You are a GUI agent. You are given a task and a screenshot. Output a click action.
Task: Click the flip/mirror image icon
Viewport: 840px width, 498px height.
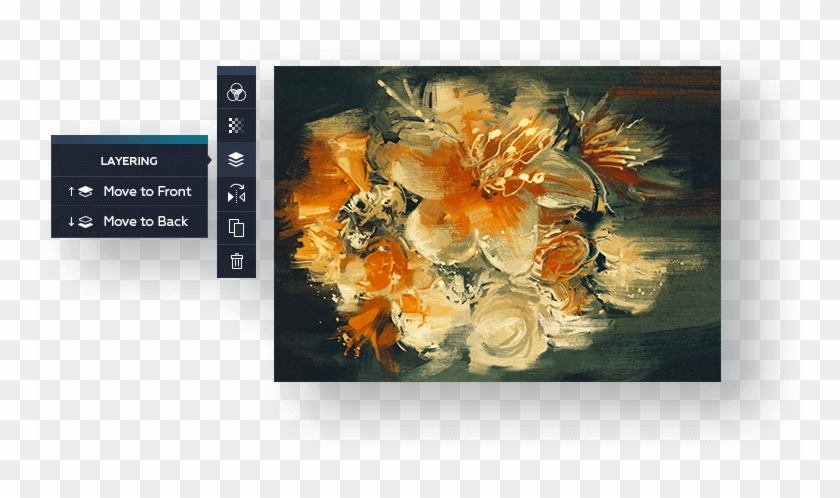point(236,194)
